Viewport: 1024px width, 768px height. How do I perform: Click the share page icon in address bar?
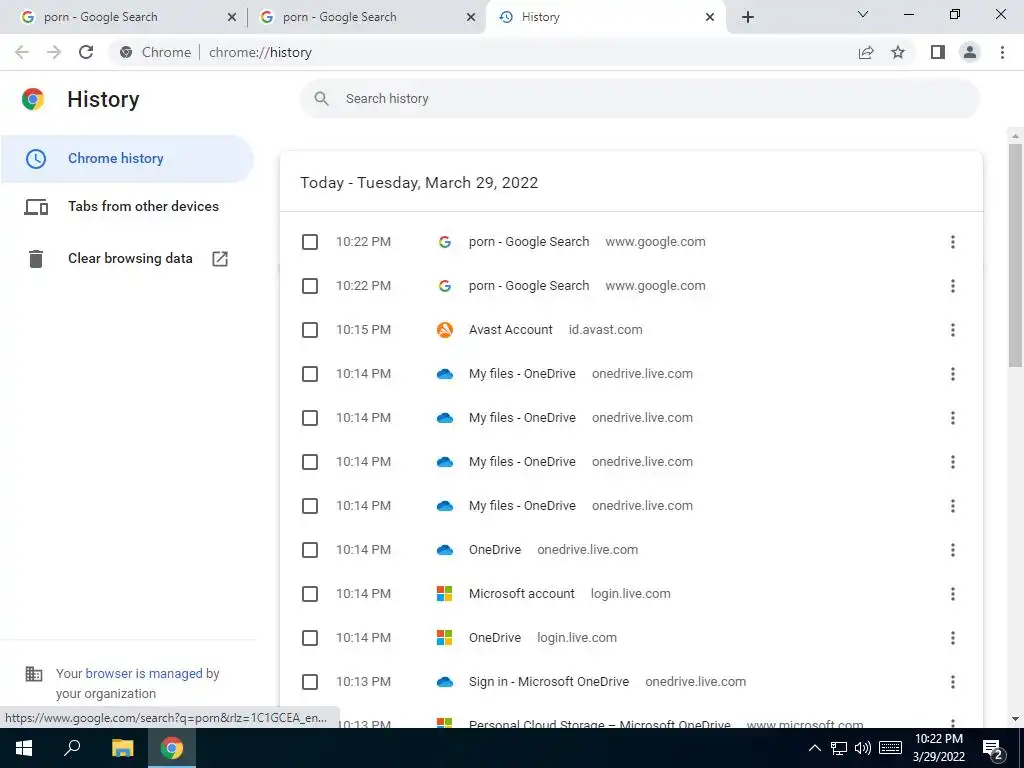coord(866,52)
